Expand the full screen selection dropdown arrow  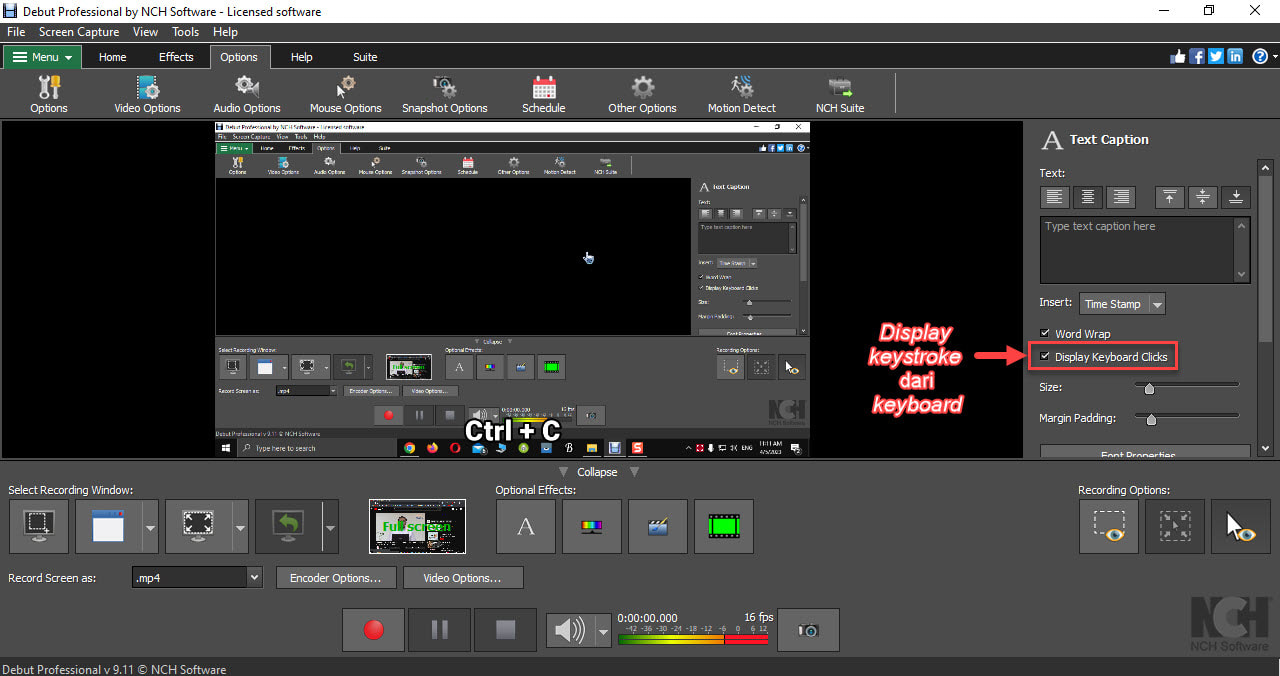tap(239, 526)
